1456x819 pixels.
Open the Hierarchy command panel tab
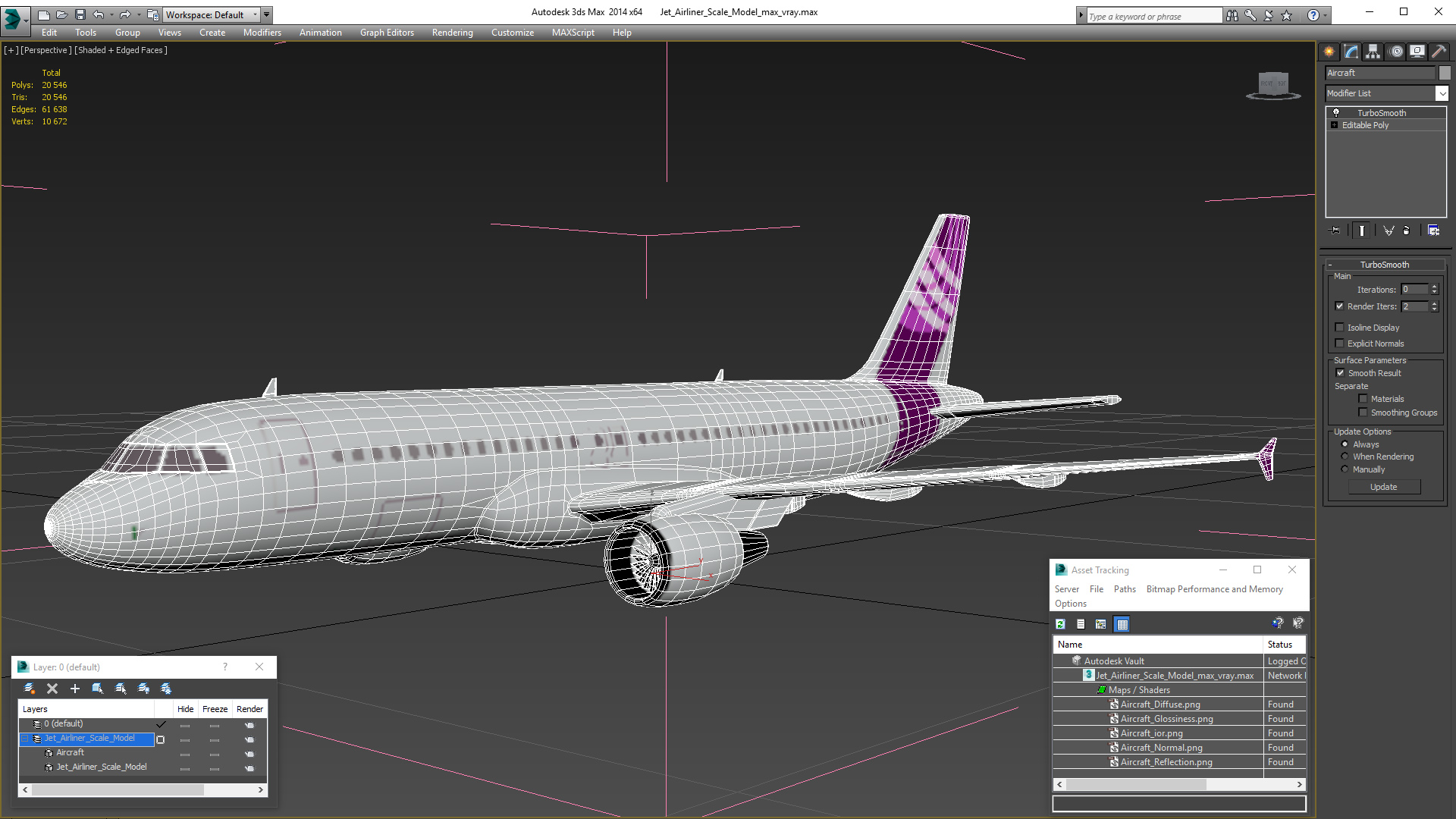[1373, 52]
